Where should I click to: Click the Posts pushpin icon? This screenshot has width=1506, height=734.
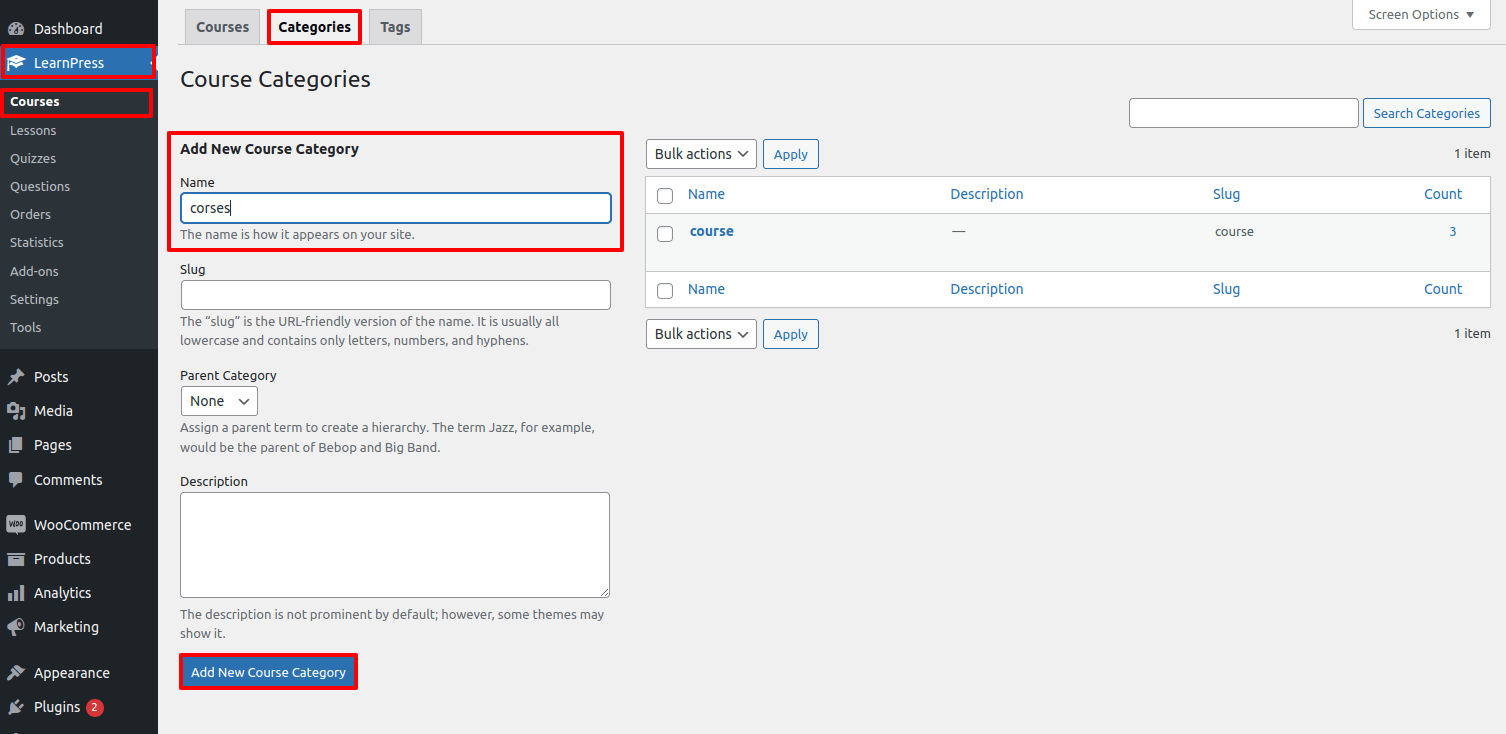(x=16, y=377)
